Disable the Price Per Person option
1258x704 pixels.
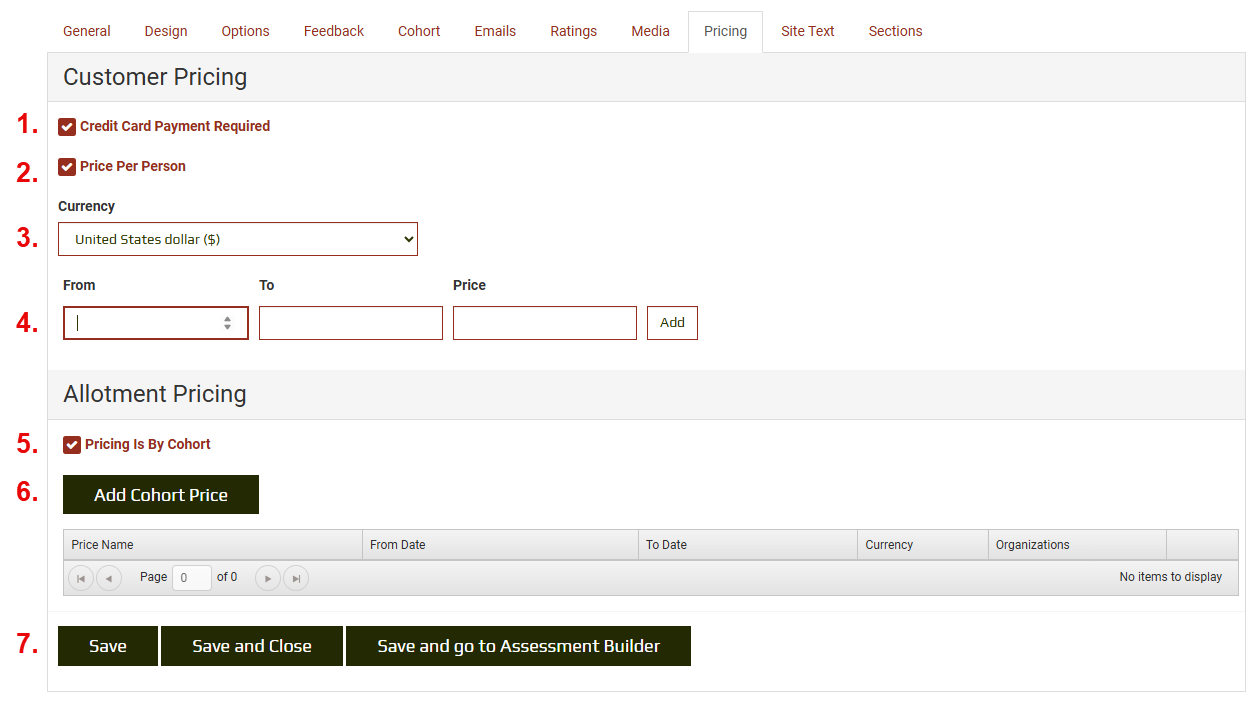pyautogui.click(x=67, y=166)
